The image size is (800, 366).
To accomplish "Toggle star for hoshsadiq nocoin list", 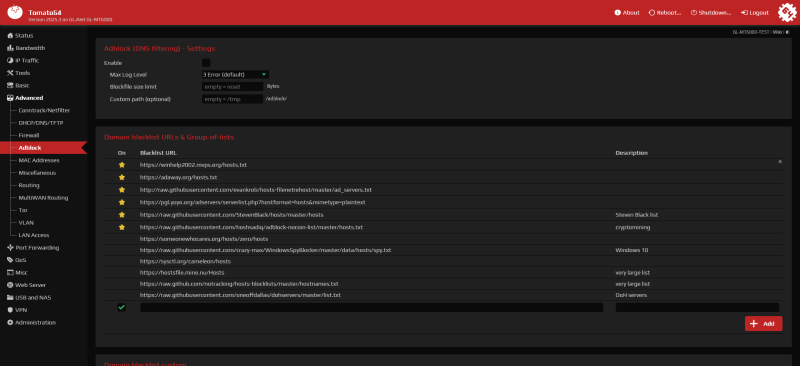I will click(121, 227).
